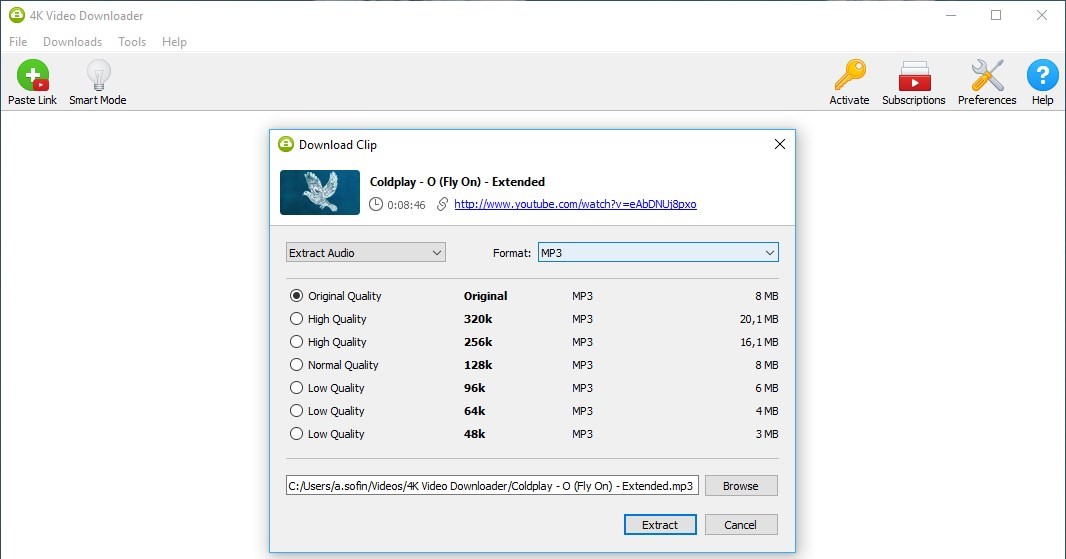
Task: Click the Browse button
Action: 741,486
